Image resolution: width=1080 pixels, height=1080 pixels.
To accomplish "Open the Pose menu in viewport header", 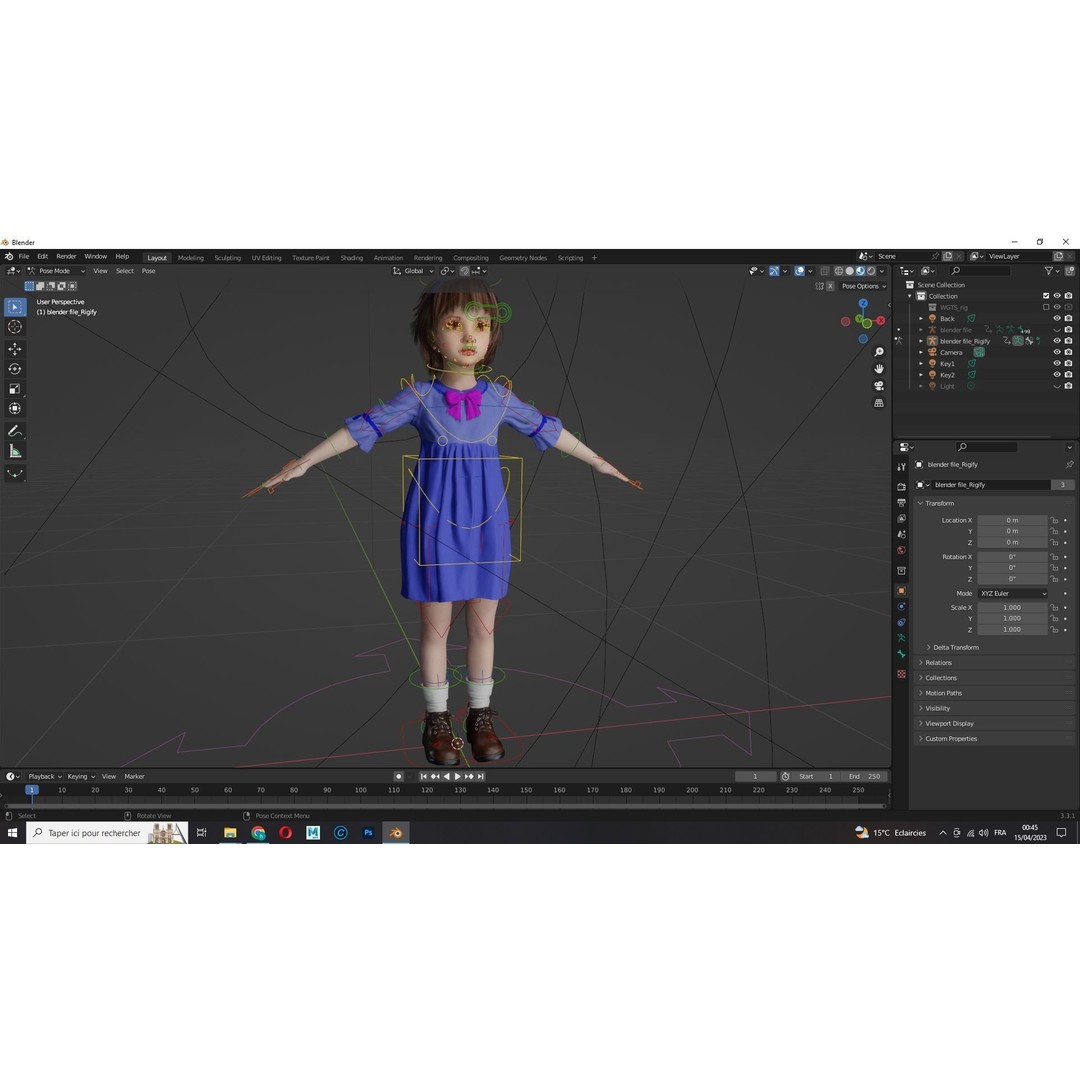I will pos(148,271).
